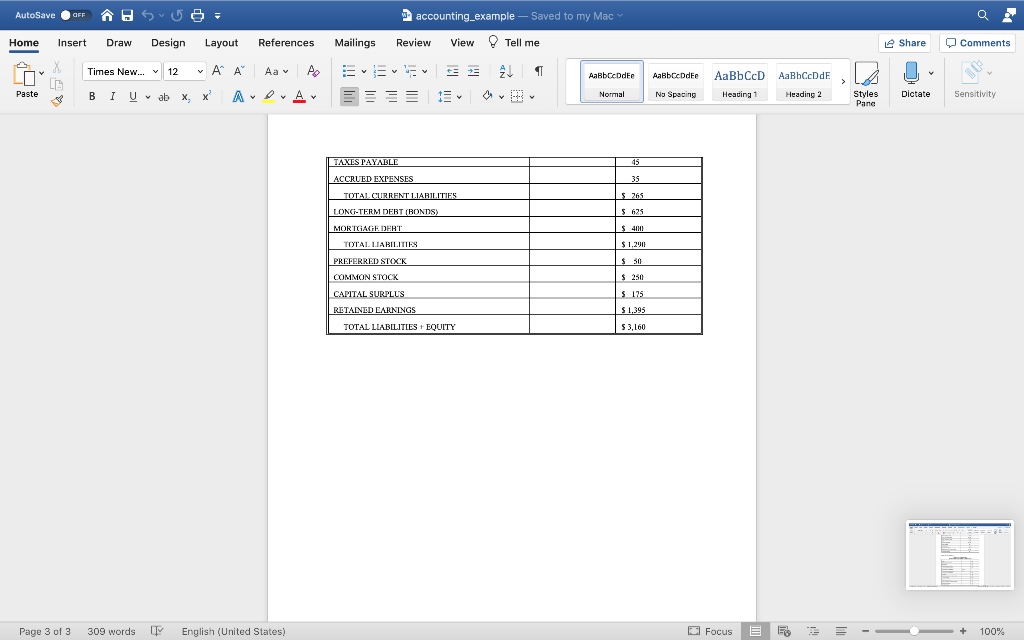Click the Home icon in title bar

pos(107,15)
